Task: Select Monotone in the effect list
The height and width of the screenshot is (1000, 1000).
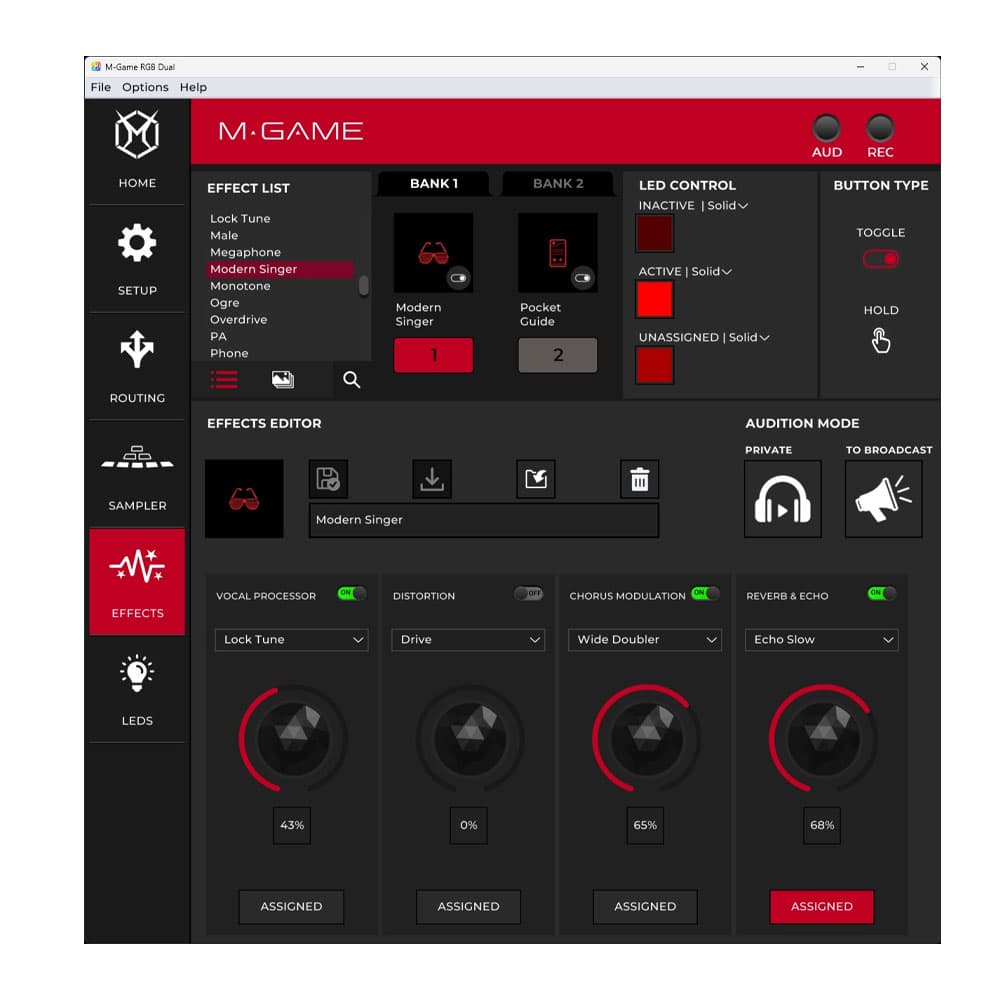Action: (240, 286)
